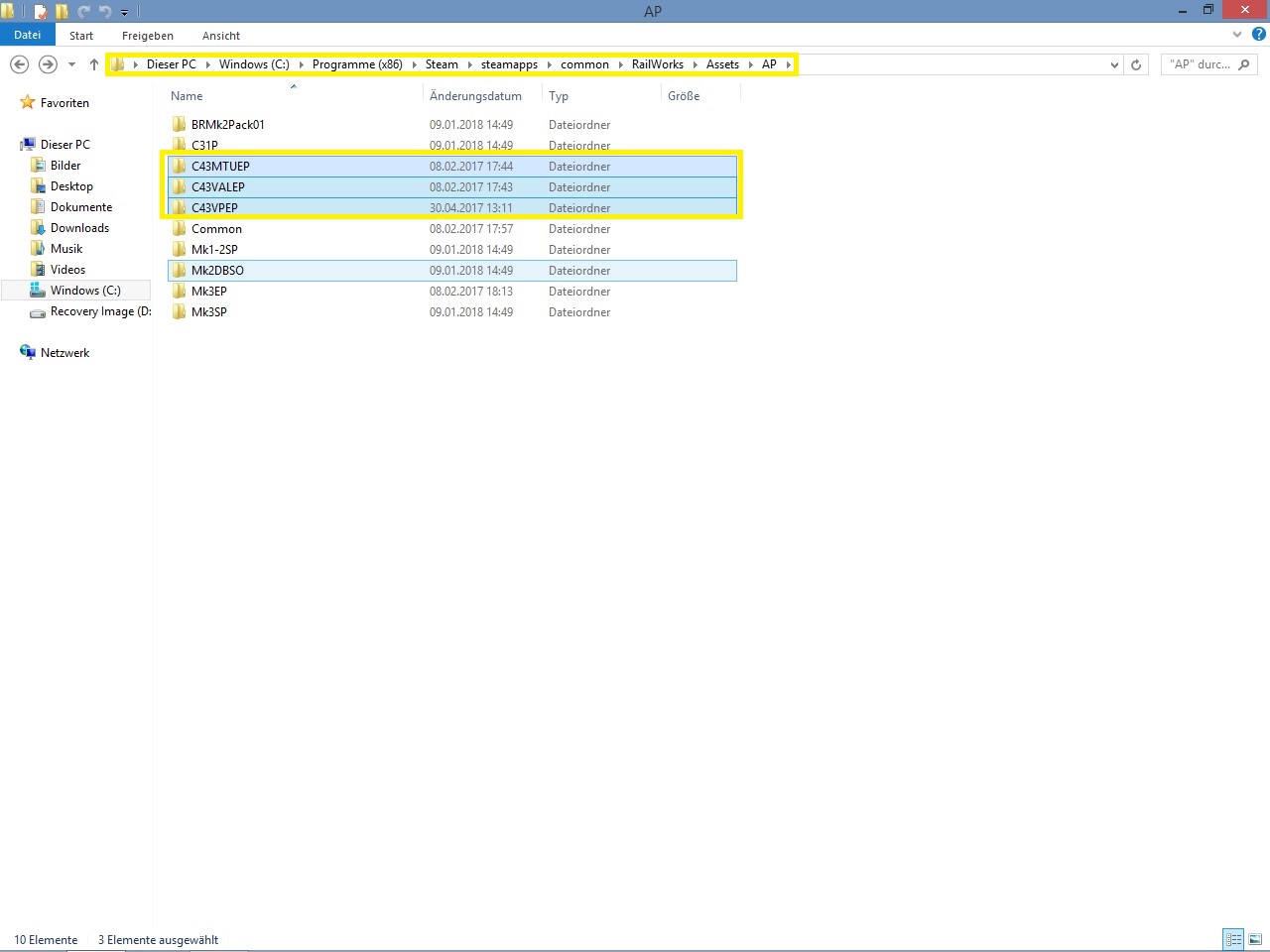The height and width of the screenshot is (952, 1270).
Task: Click the Undo icon in quick access toolbar
Action: click(105, 12)
